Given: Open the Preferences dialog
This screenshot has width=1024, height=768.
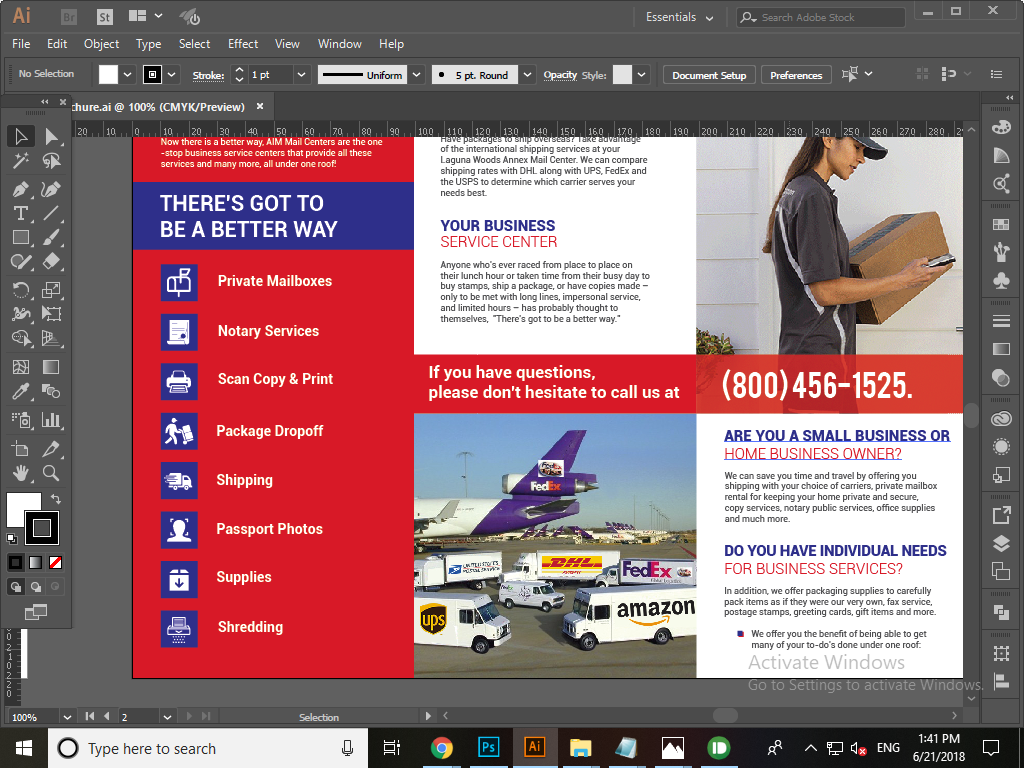Looking at the screenshot, I should tap(797, 74).
